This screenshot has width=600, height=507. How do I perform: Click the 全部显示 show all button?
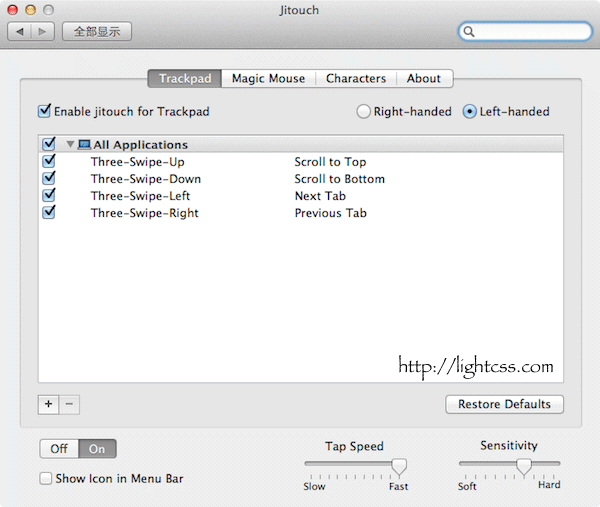(97, 32)
